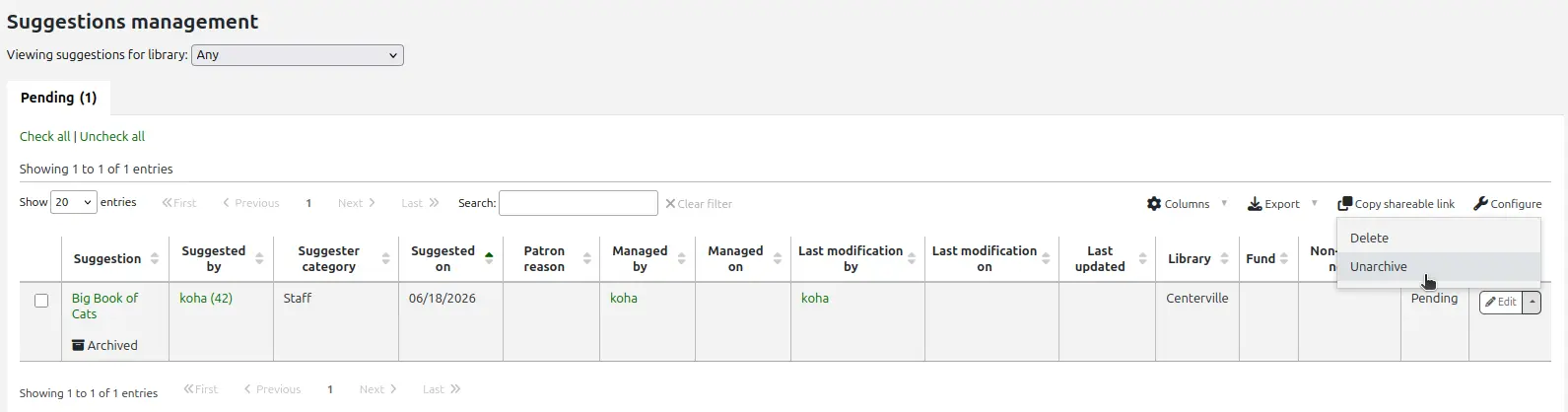Go to Last page in bottom pager

(x=442, y=389)
